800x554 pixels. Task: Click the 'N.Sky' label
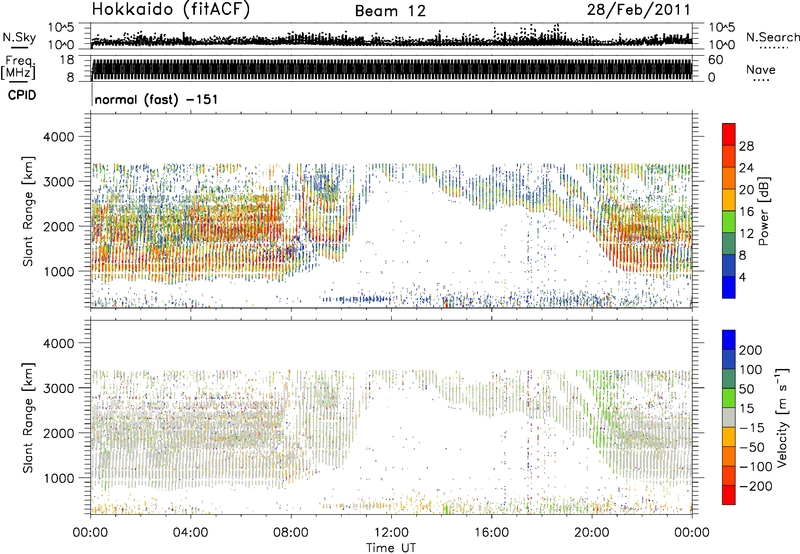pos(19,37)
